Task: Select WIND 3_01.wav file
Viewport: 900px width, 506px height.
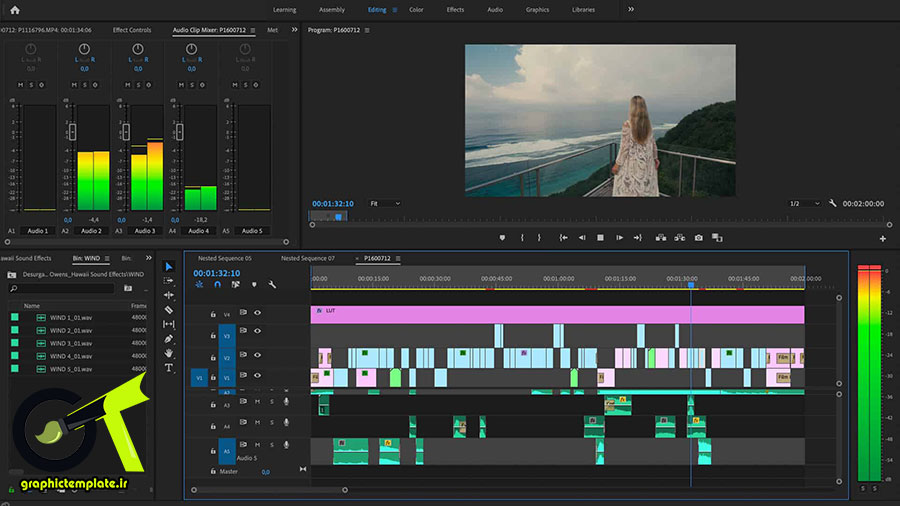Action: point(71,343)
